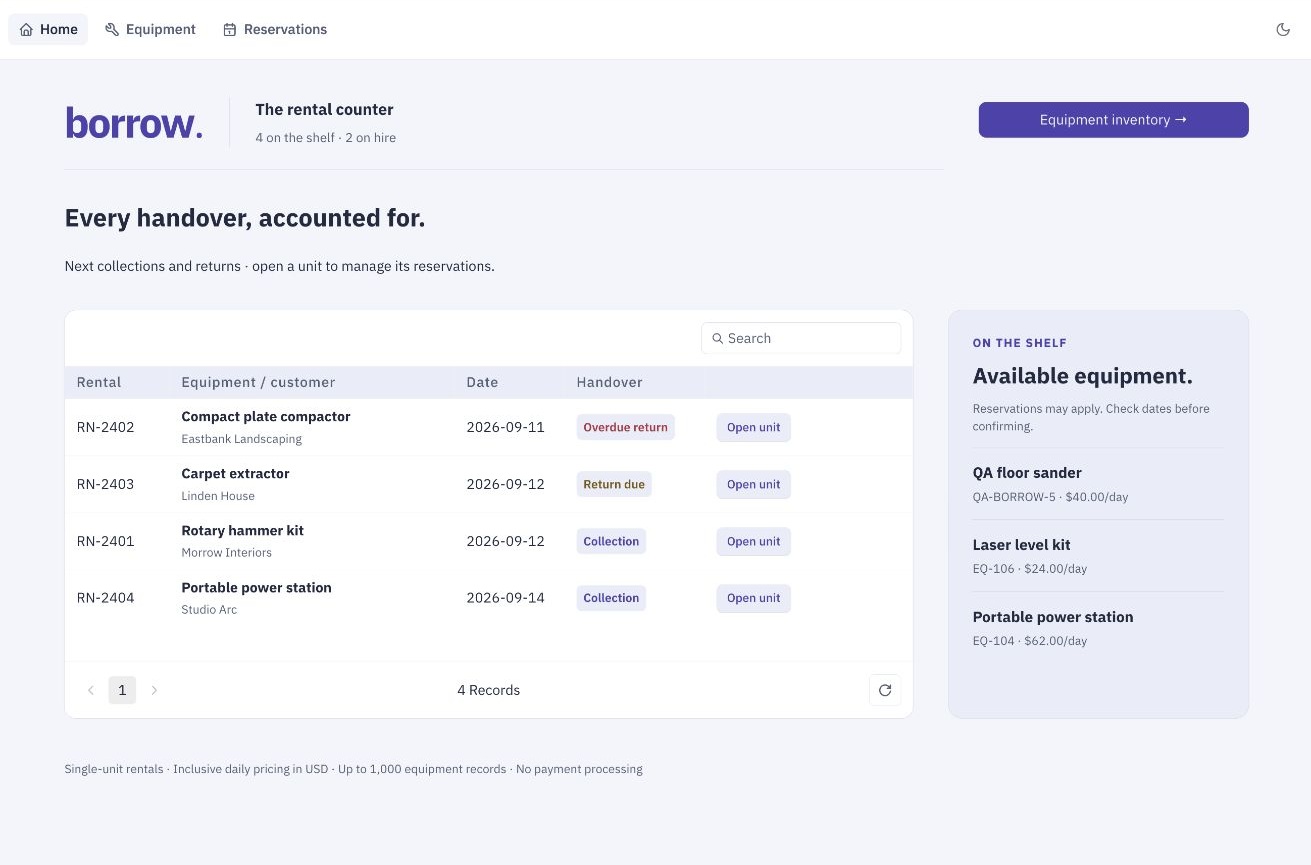1311x865 pixels.
Task: Go to the previous page with the left chevron
Action: pyautogui.click(x=91, y=690)
